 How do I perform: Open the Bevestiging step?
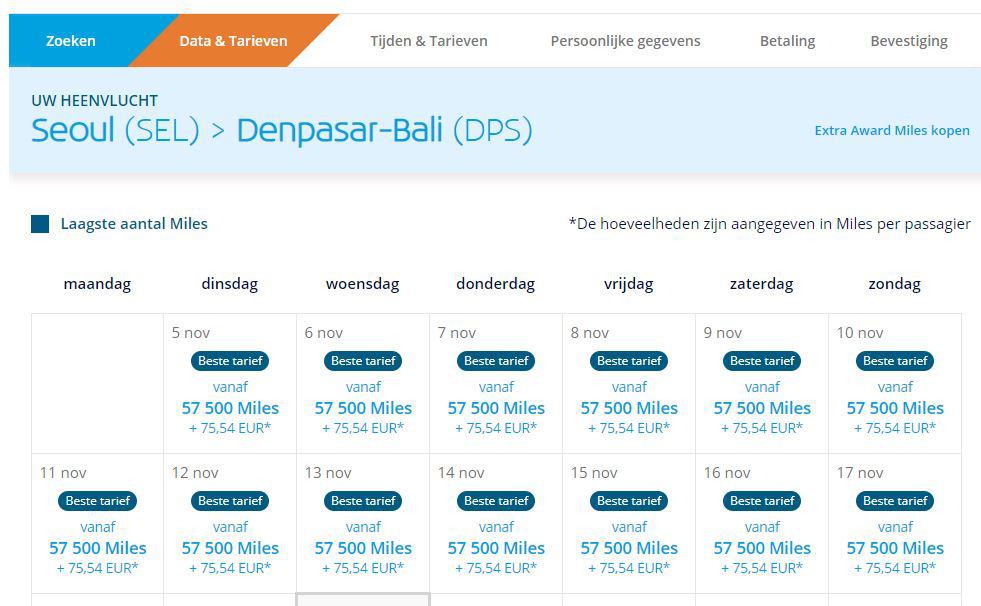pos(909,41)
